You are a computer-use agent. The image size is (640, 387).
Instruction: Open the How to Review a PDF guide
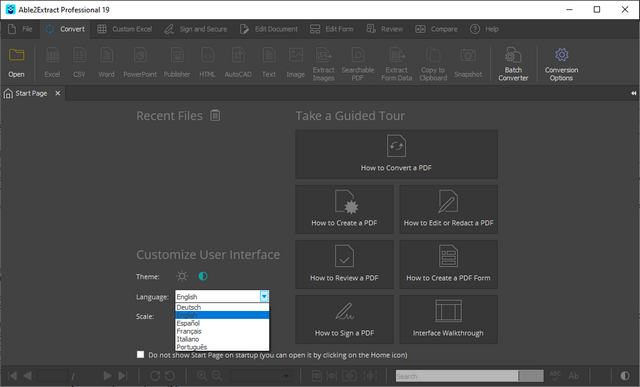(x=344, y=264)
